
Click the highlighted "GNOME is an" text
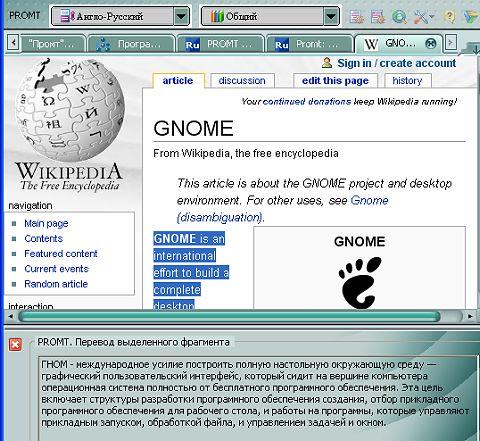(x=189, y=239)
